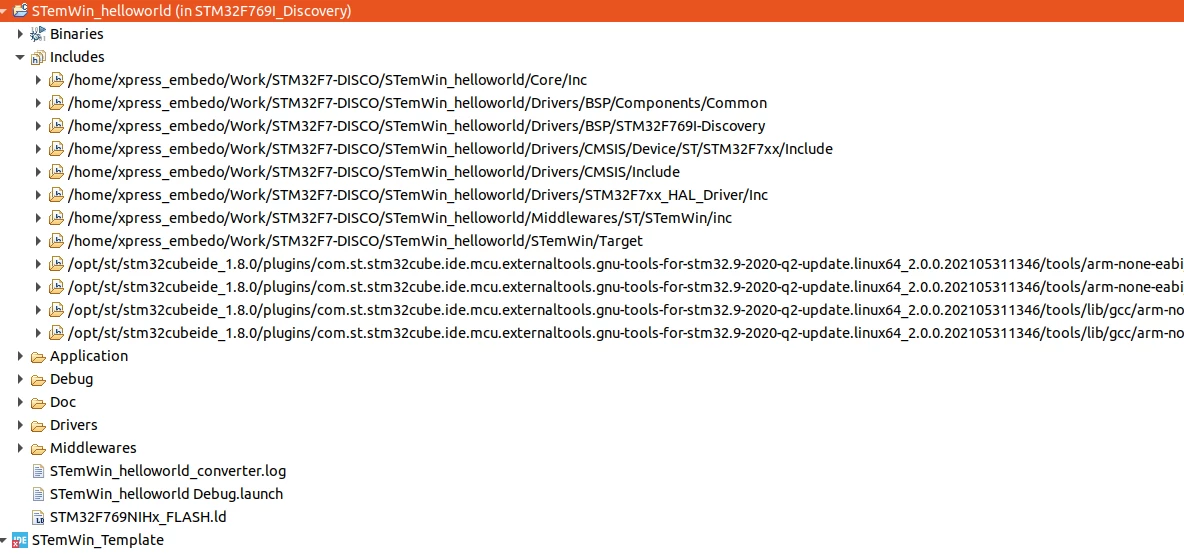Click the Application folder icon
1184x554 pixels.
[38, 356]
